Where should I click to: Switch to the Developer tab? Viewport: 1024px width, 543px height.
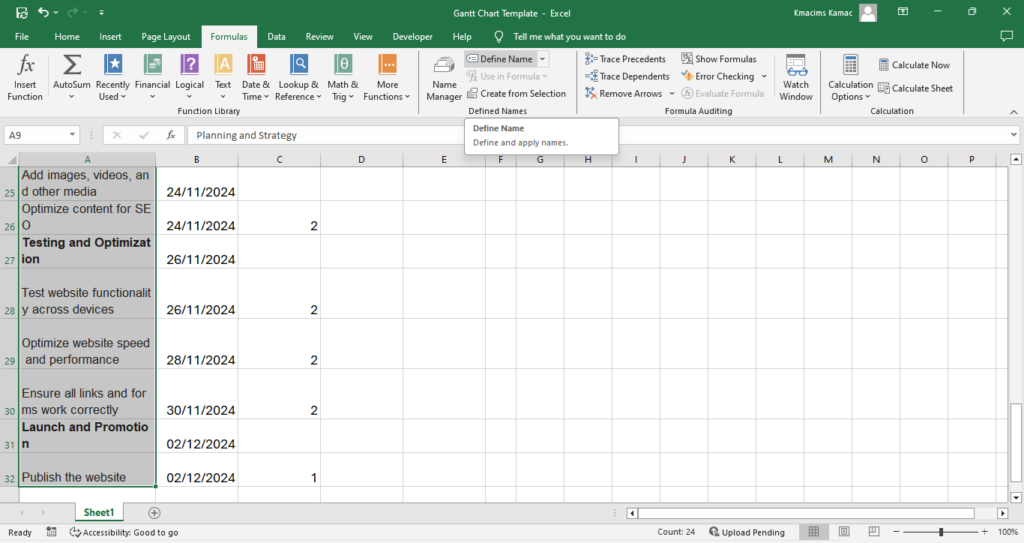tap(413, 37)
